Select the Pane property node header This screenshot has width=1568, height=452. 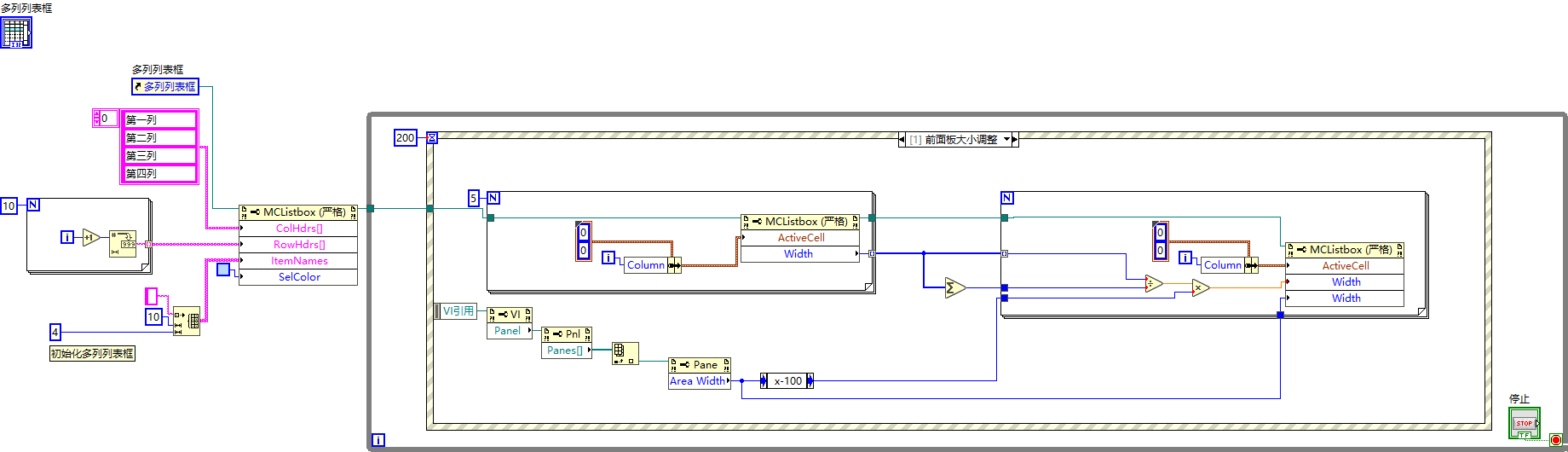point(699,365)
